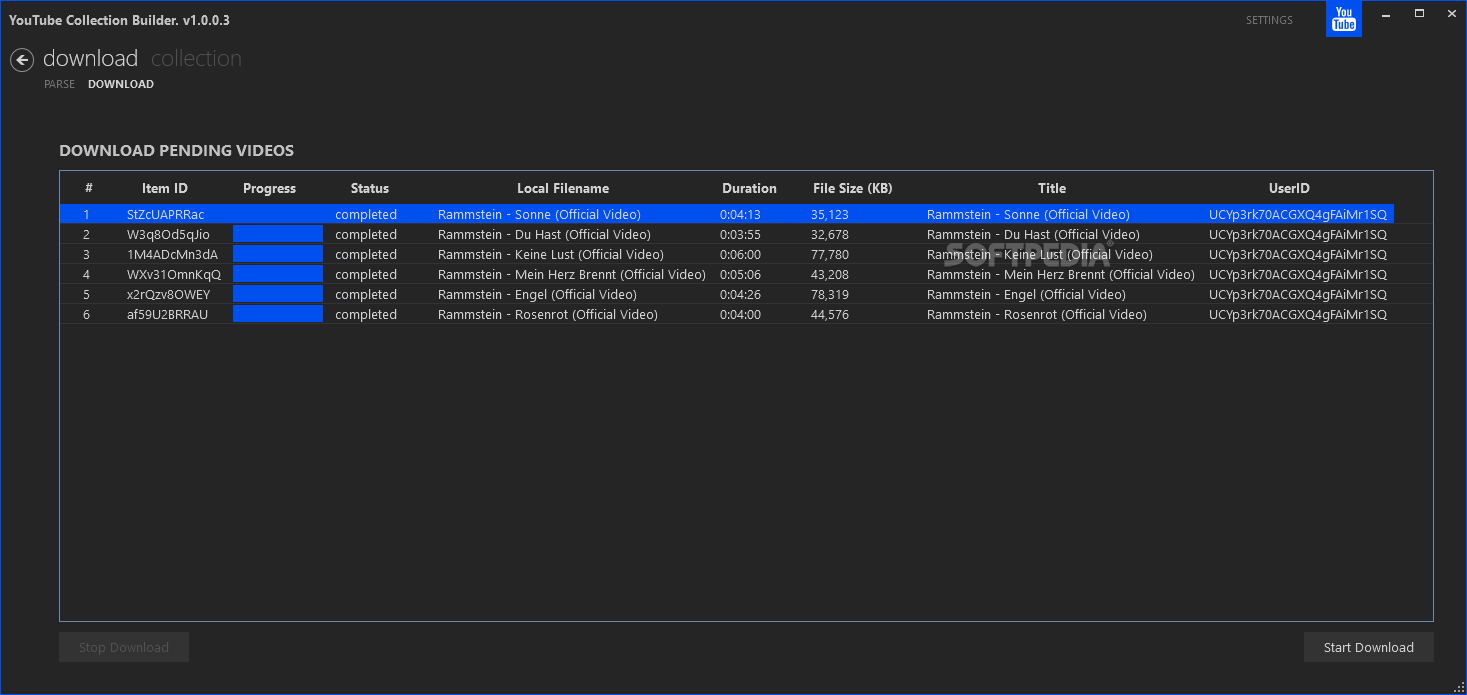Click duration value 0:03:55
1467x695 pixels.
coord(740,235)
